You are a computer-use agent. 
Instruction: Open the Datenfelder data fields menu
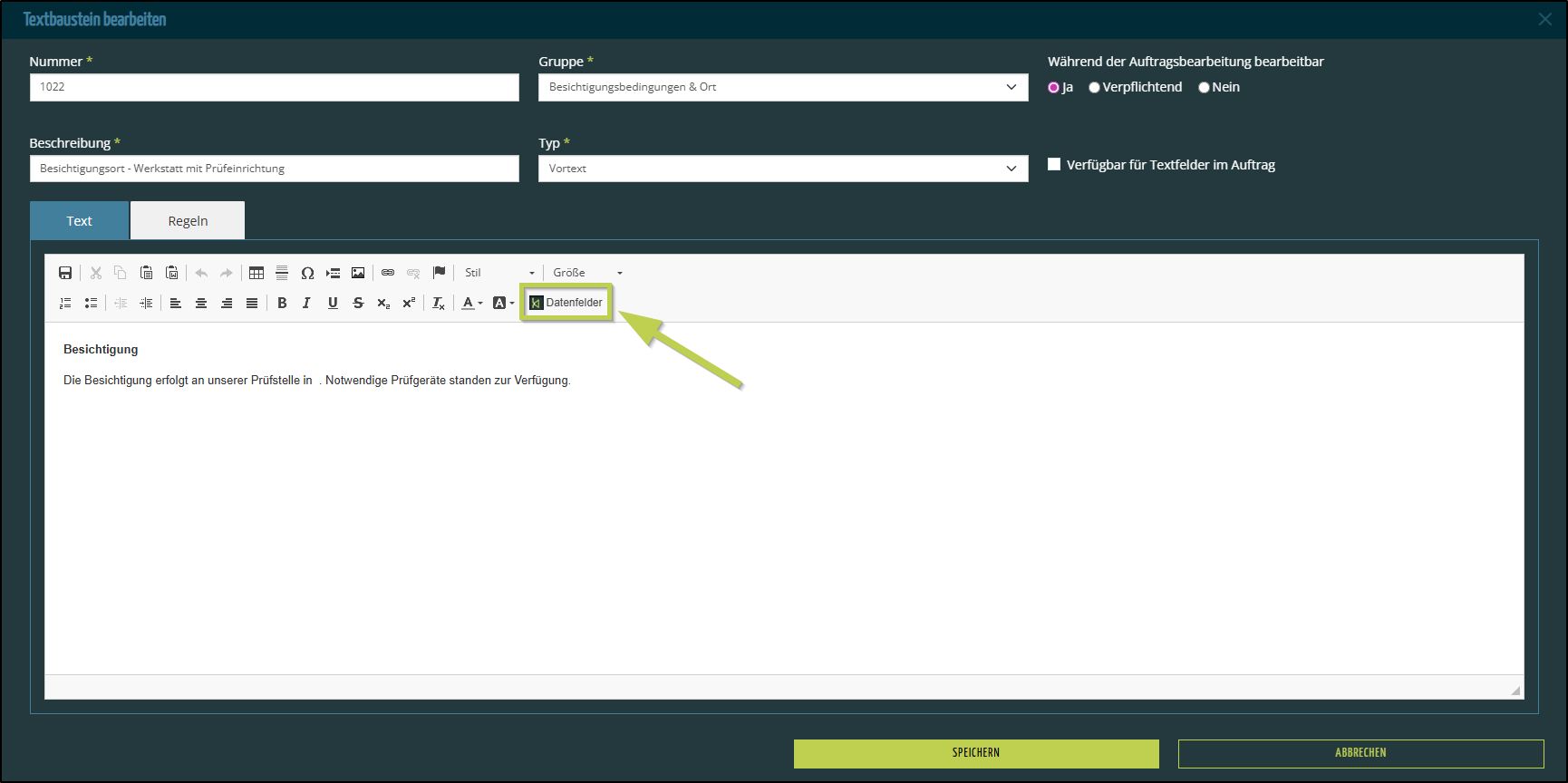click(566, 303)
